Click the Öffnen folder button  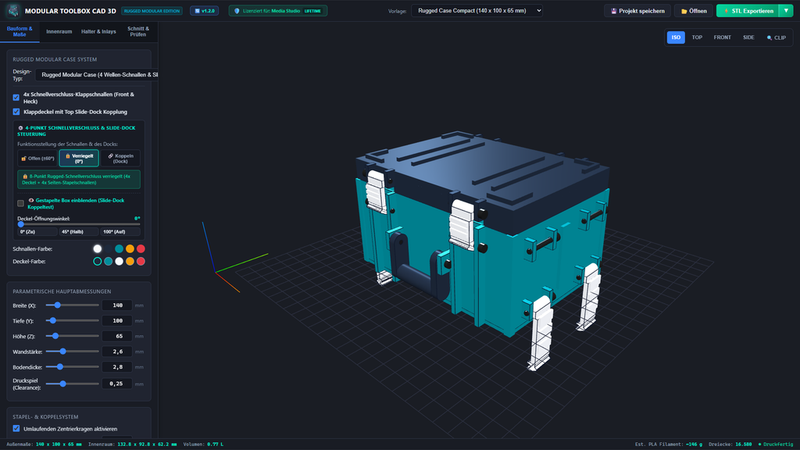point(693,11)
